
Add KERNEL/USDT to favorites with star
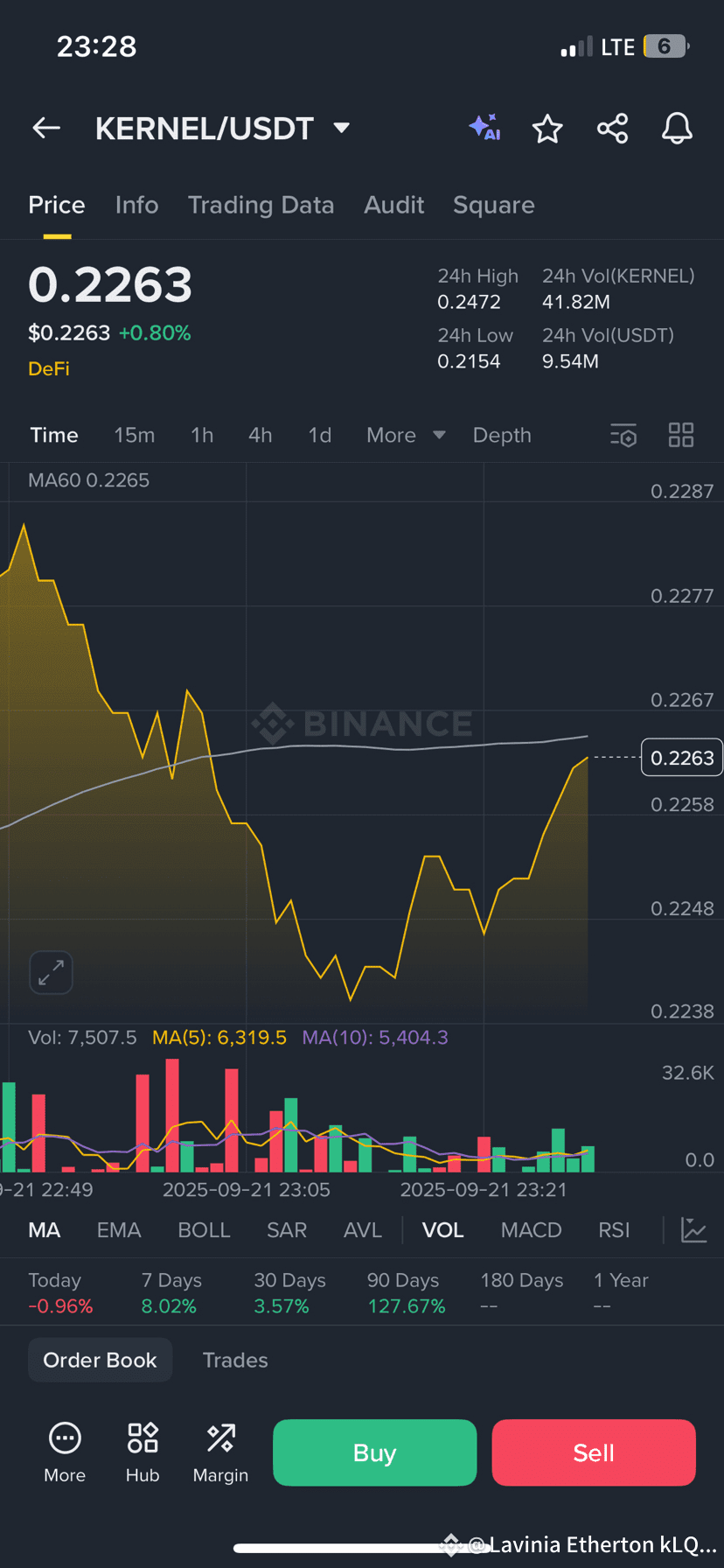(x=547, y=129)
